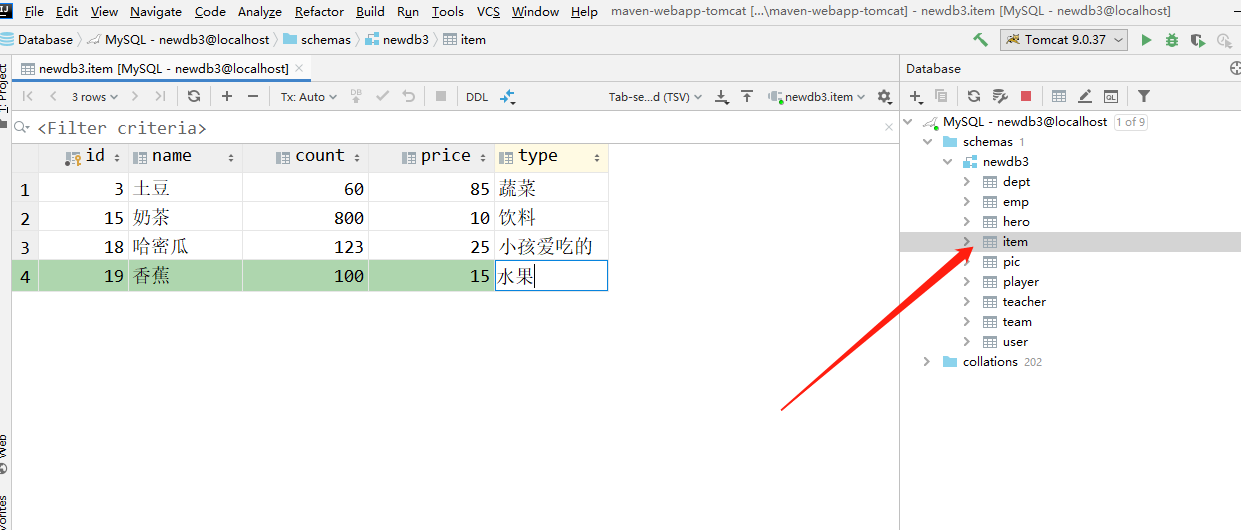The width and height of the screenshot is (1241, 530).
Task: Add a new row with the plus icon
Action: click(x=227, y=97)
